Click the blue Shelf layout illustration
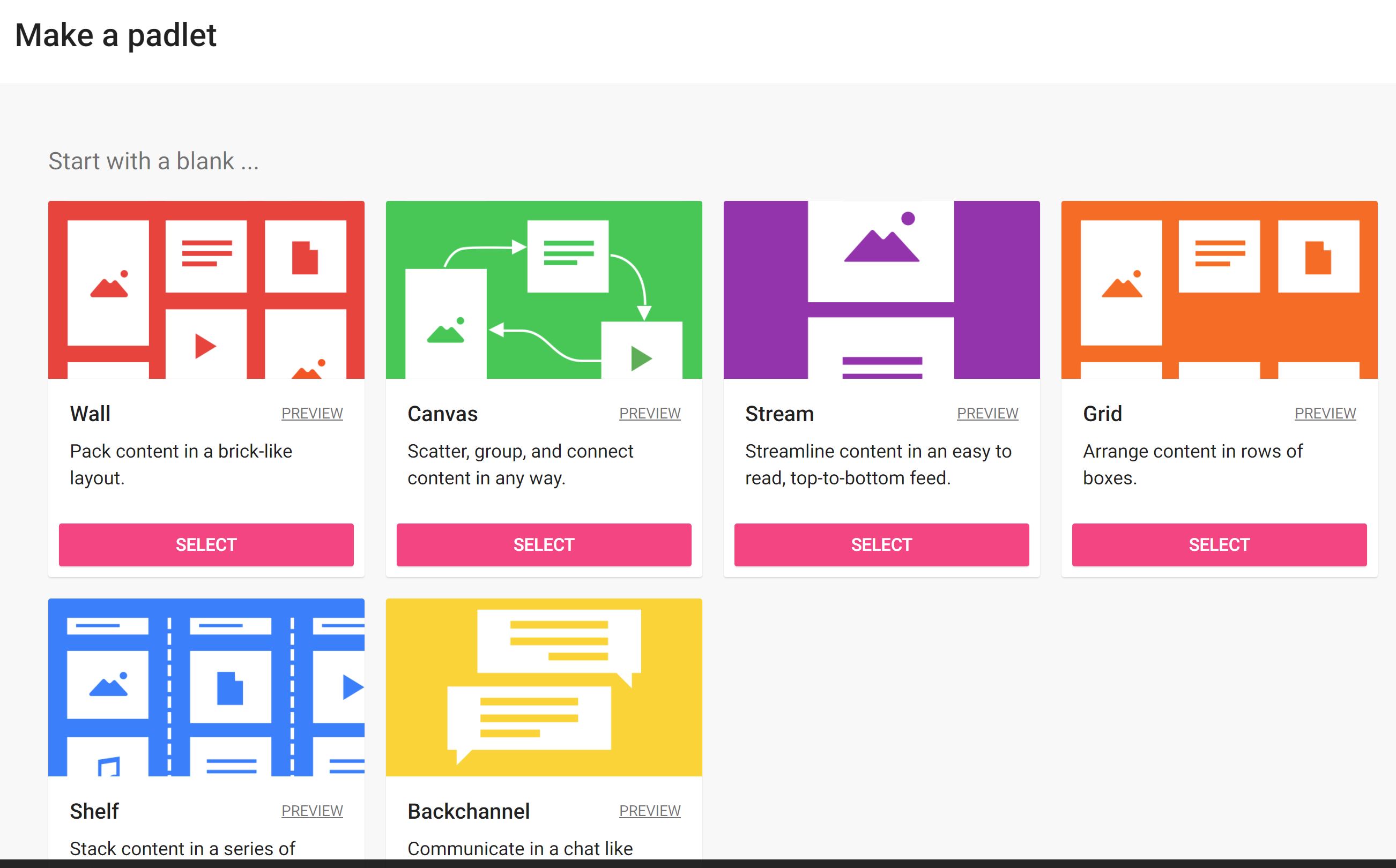This screenshot has height=868, width=1396. [x=206, y=686]
